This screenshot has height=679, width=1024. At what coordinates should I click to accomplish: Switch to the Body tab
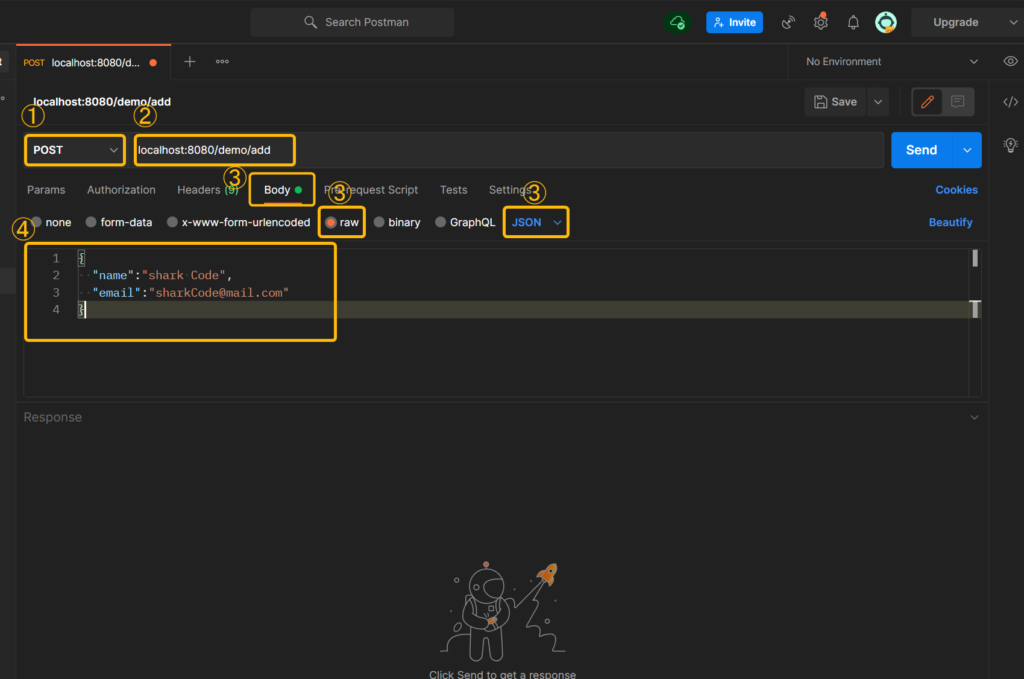282,190
